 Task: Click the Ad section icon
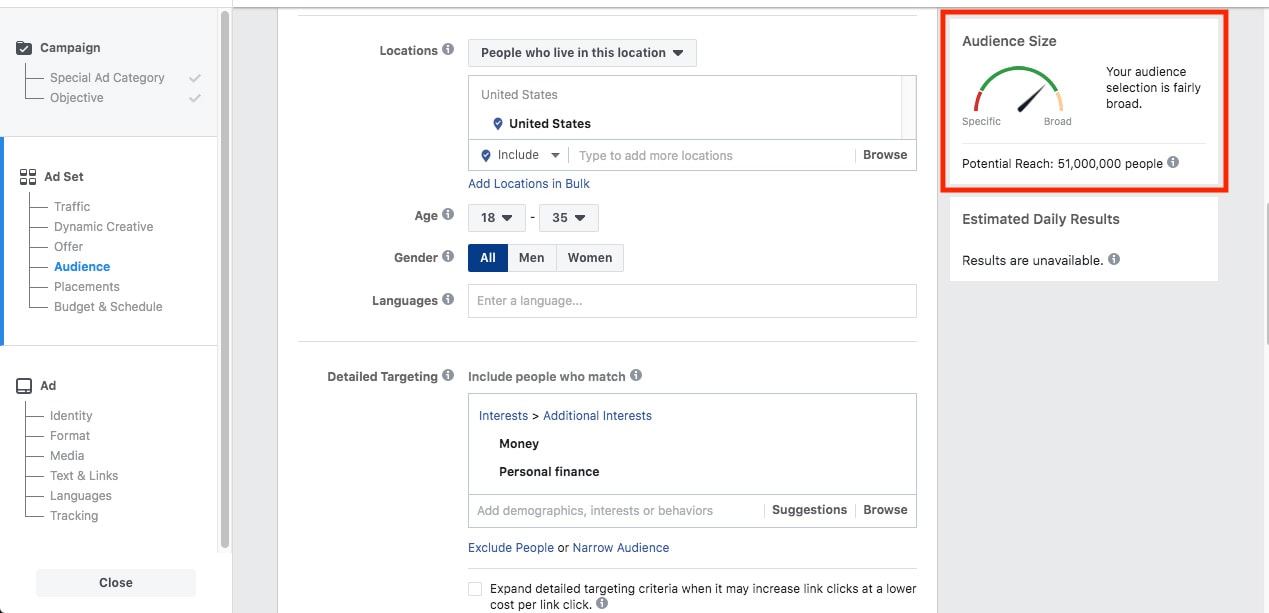[25, 385]
